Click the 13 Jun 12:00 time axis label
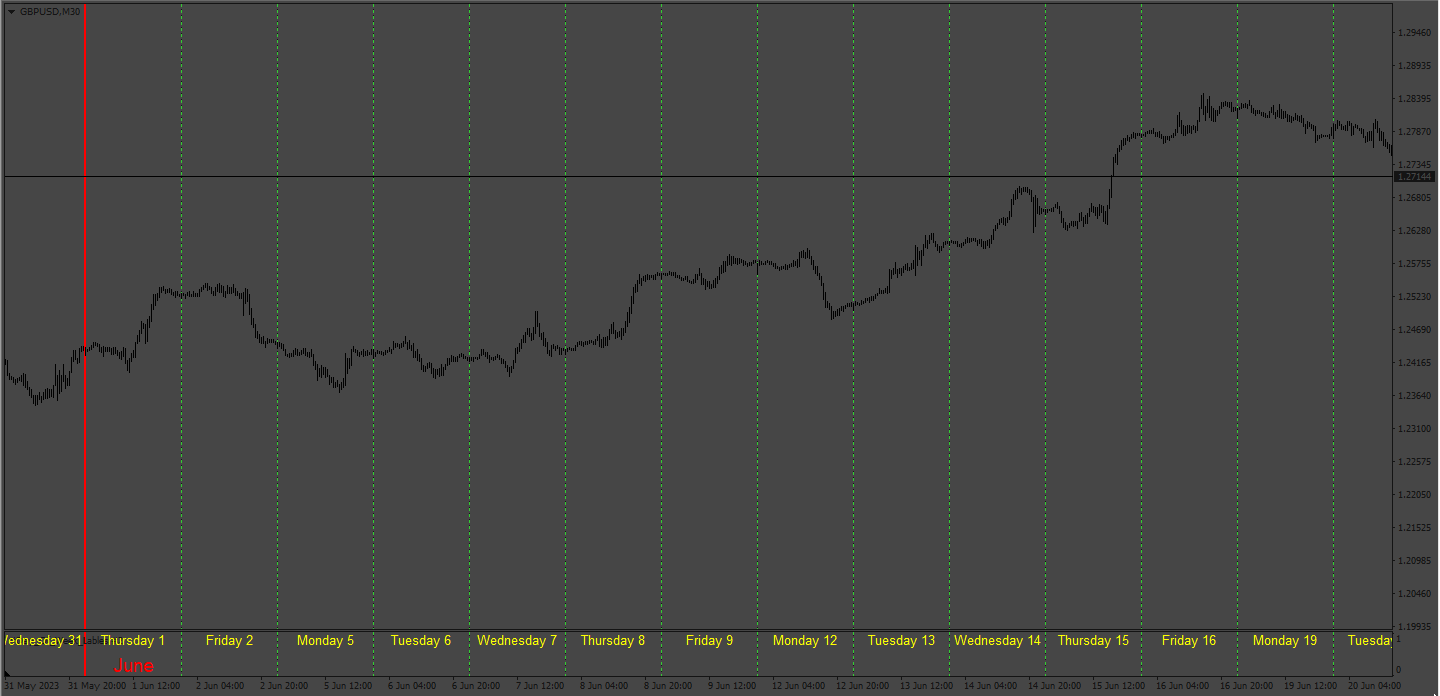Screen dimensions: 1440x696 coord(927,686)
